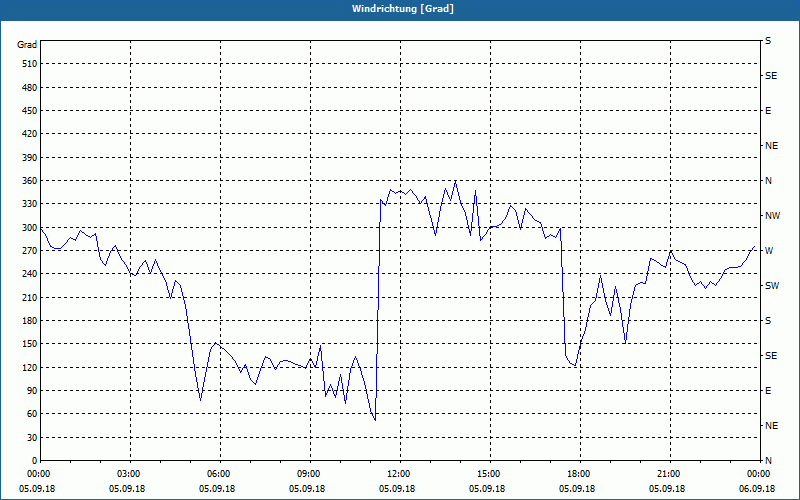Image resolution: width=800 pixels, height=500 pixels.
Task: Click the 09:00 time axis label
Action: click(310, 473)
